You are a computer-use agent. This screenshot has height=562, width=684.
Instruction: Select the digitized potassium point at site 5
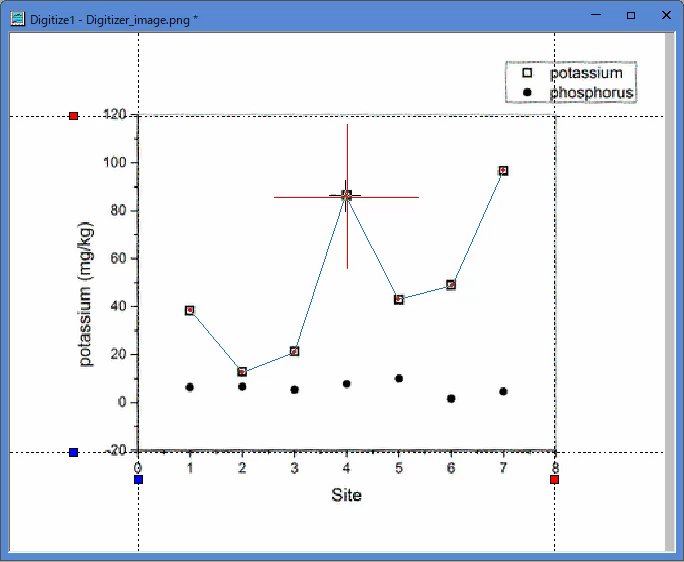[x=399, y=300]
